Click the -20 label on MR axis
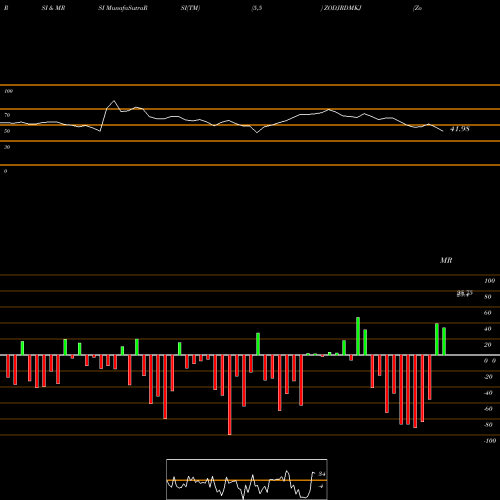 click(x=488, y=377)
